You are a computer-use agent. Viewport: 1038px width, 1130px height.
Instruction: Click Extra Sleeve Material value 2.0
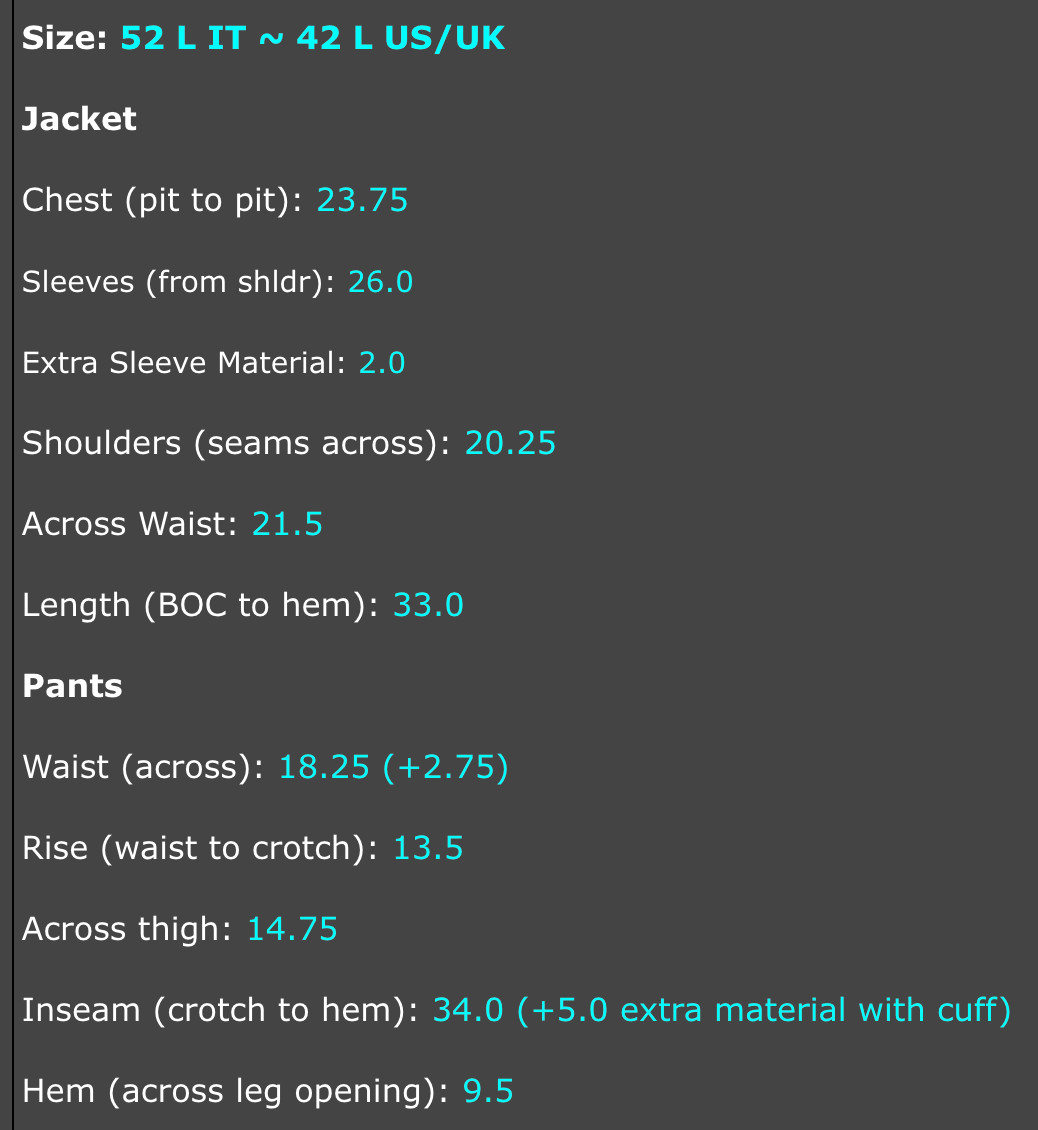[x=382, y=362]
